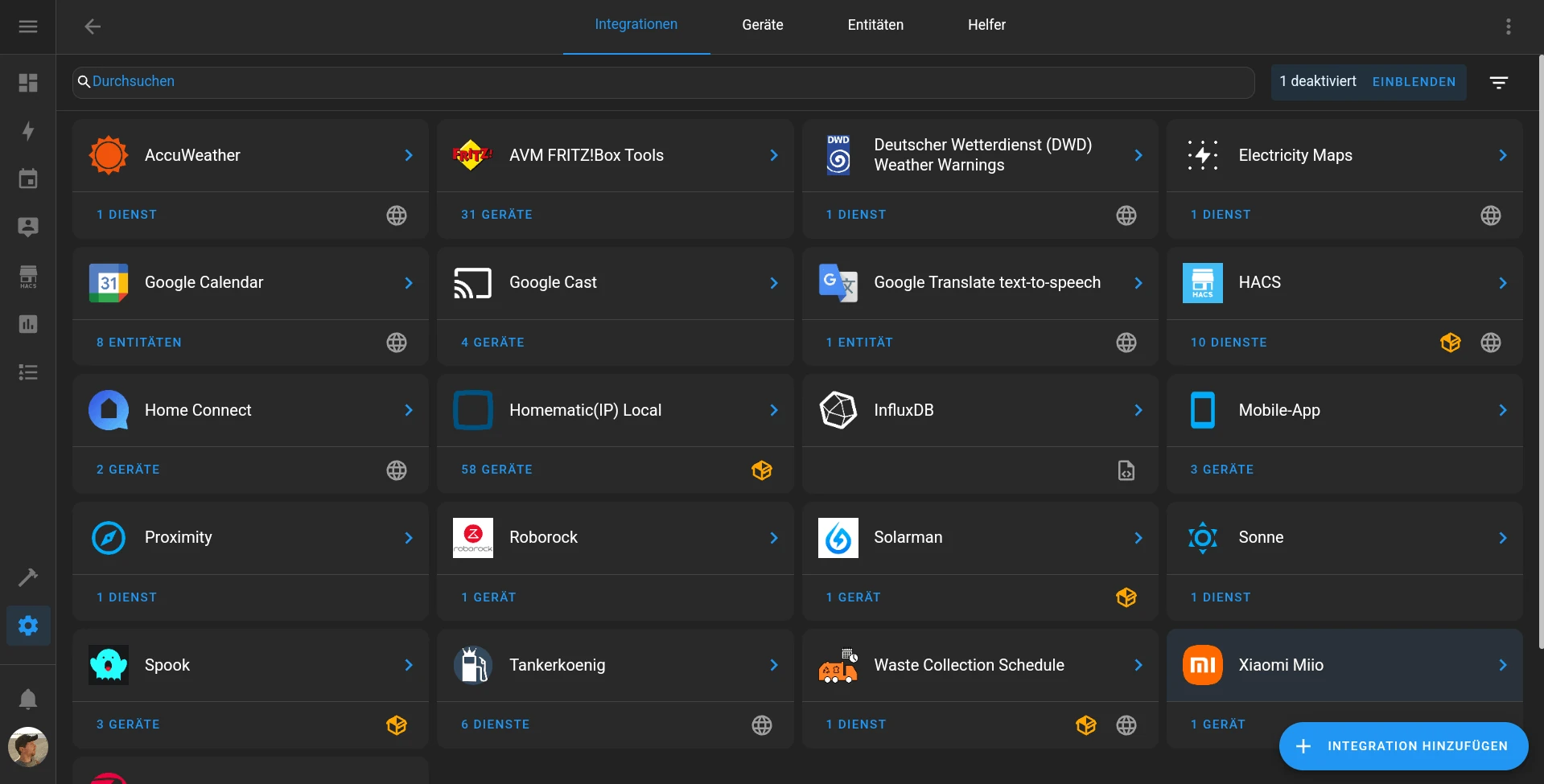Click the Proximity compass logo
1544x784 pixels.
coord(109,538)
